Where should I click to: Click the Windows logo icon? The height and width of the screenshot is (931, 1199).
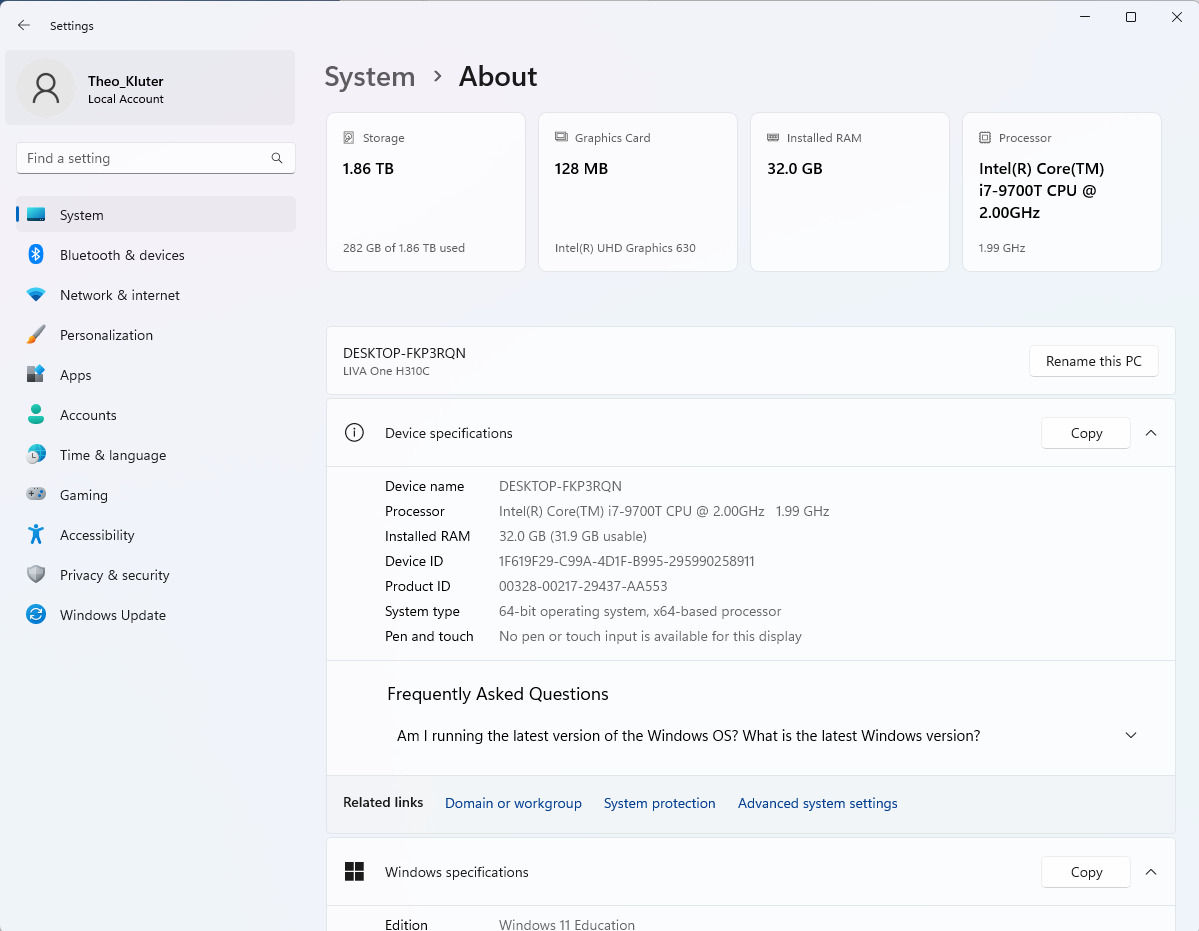pyautogui.click(x=354, y=871)
